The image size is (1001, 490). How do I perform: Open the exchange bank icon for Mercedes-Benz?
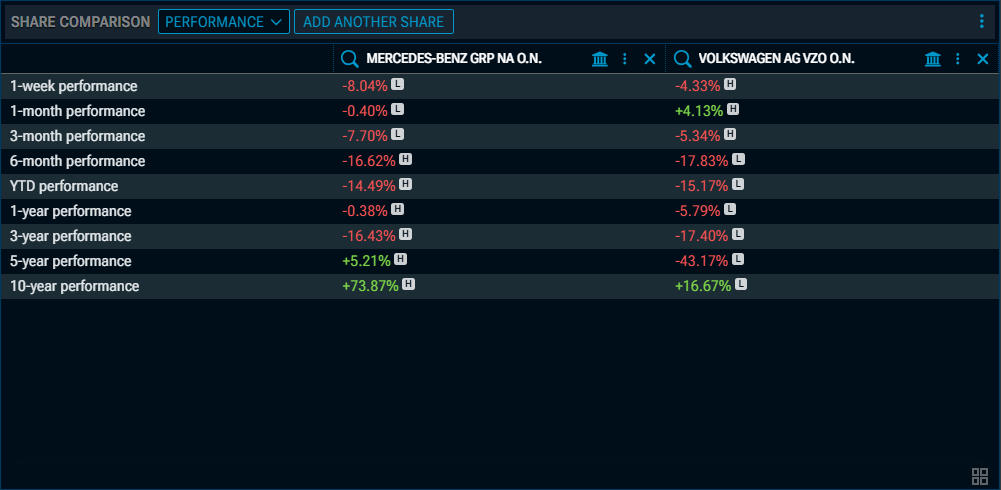click(x=600, y=59)
